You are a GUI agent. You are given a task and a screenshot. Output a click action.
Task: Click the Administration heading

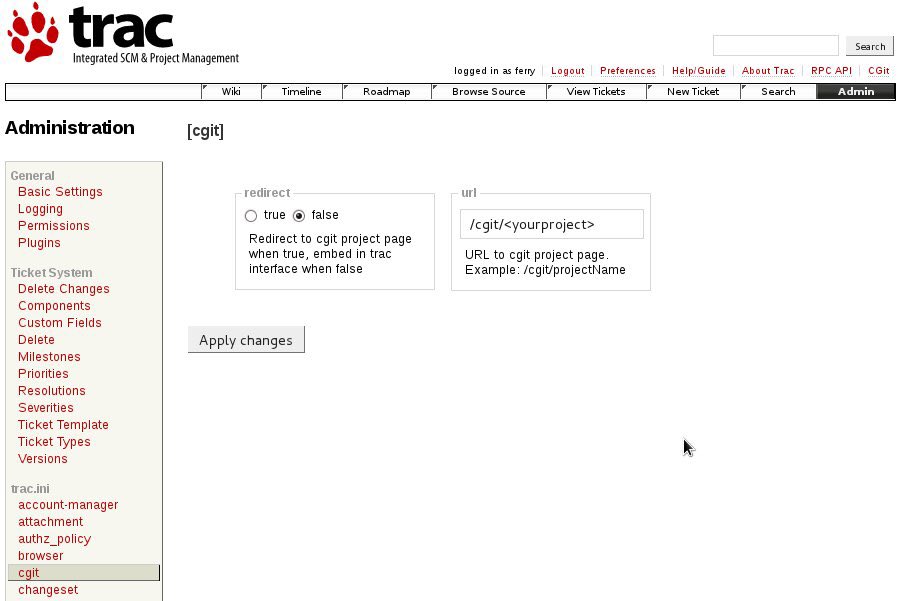point(70,128)
